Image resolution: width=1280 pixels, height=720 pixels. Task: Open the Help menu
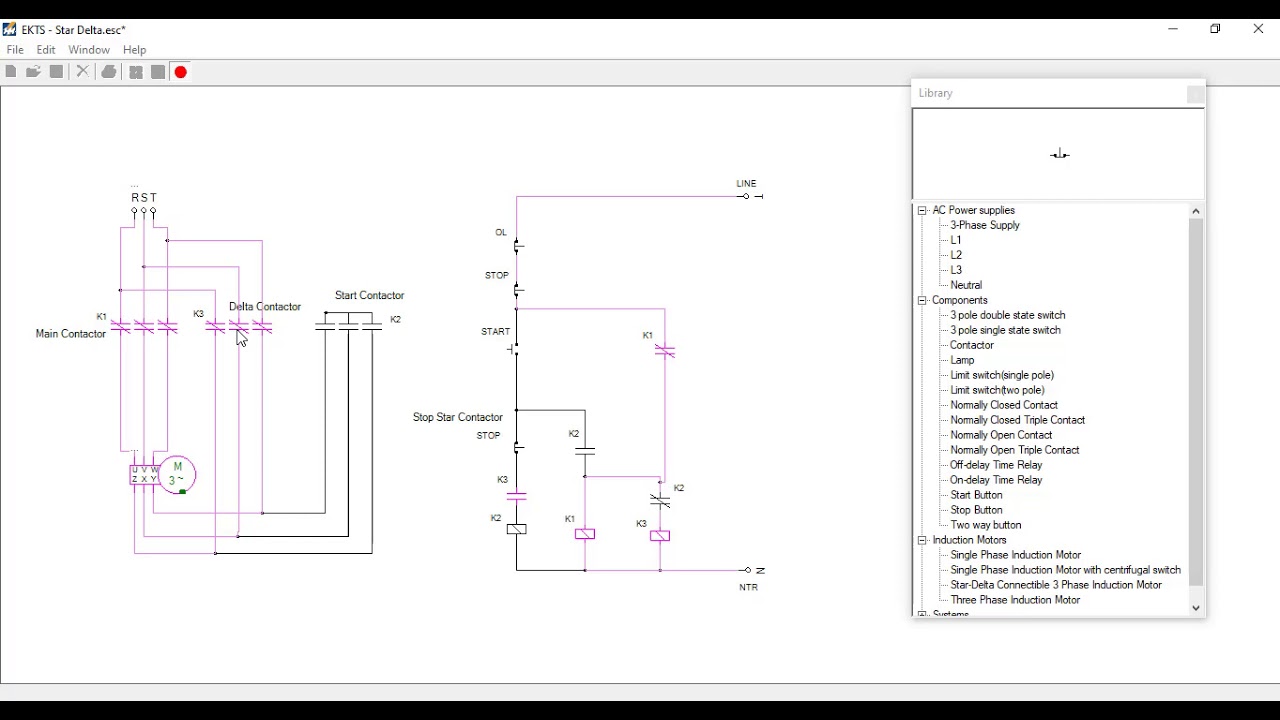135,50
